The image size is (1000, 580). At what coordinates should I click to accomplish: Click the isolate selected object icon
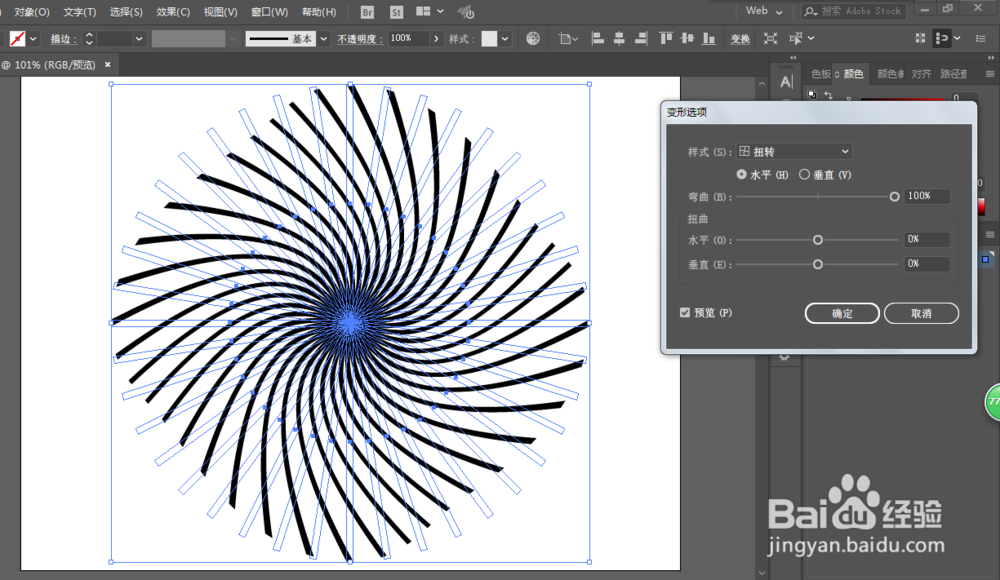point(770,39)
